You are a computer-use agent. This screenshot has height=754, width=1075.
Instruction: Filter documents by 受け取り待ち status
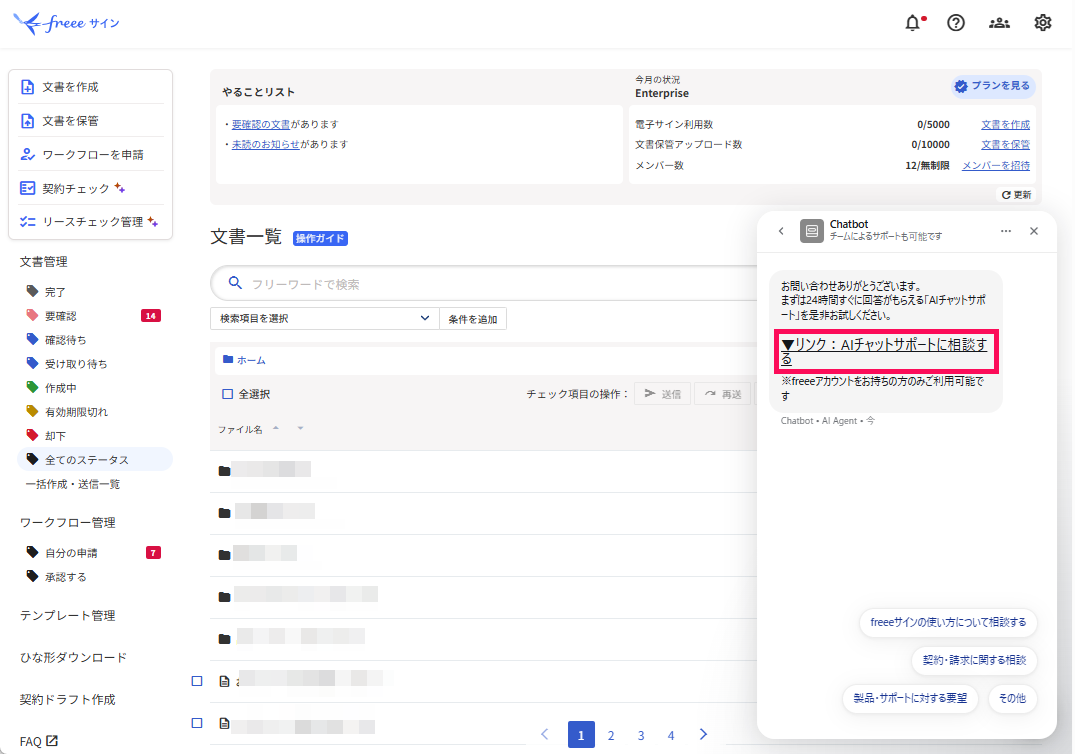coord(75,364)
